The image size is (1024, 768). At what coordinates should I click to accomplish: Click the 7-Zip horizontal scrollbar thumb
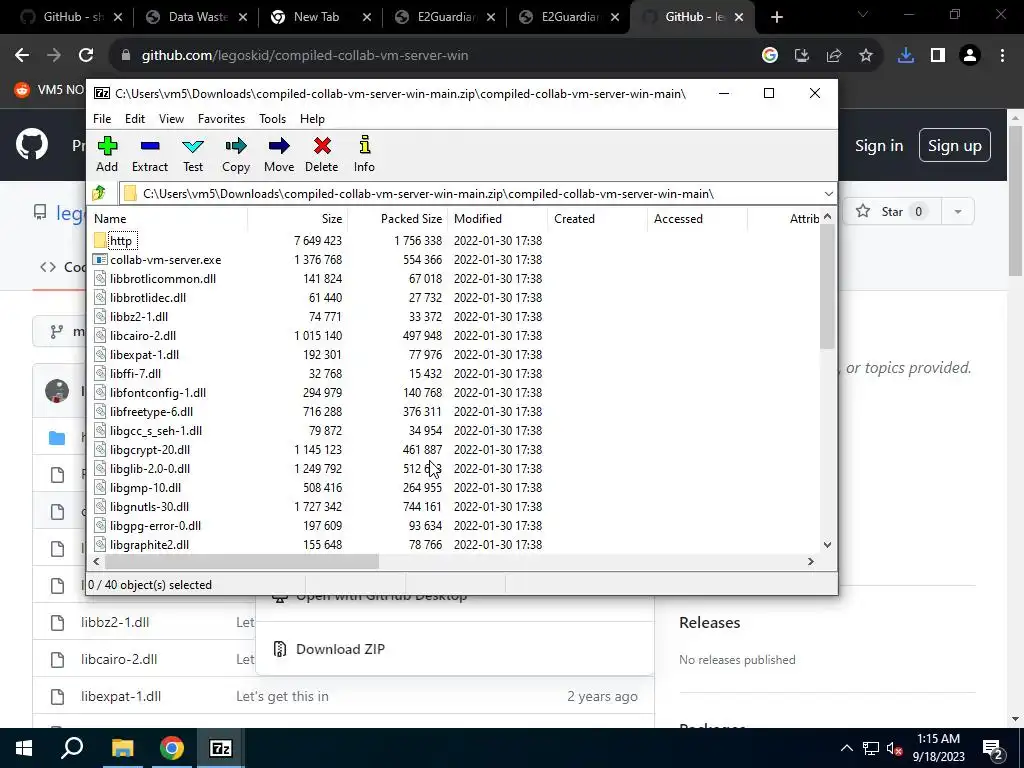(x=241, y=561)
